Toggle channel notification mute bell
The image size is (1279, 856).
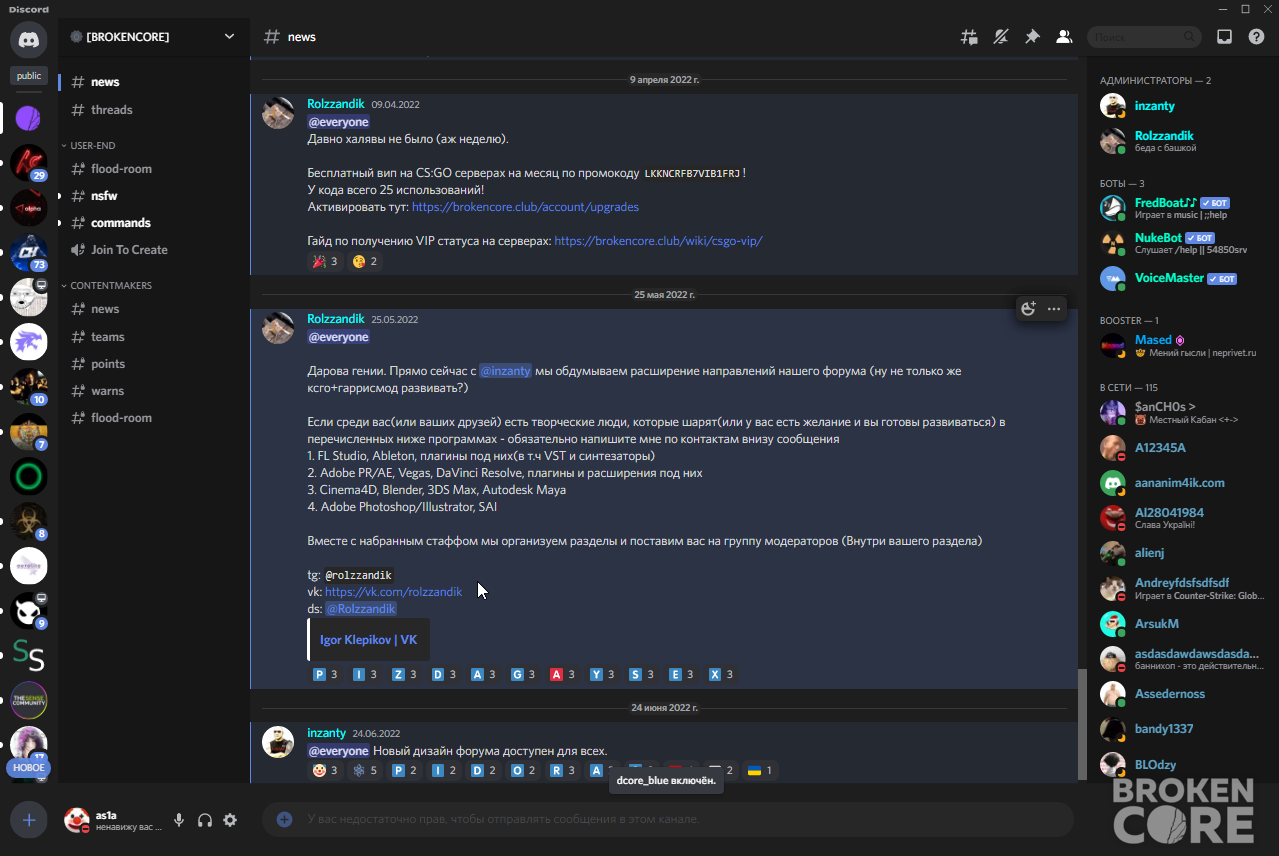pyautogui.click(x=1000, y=37)
